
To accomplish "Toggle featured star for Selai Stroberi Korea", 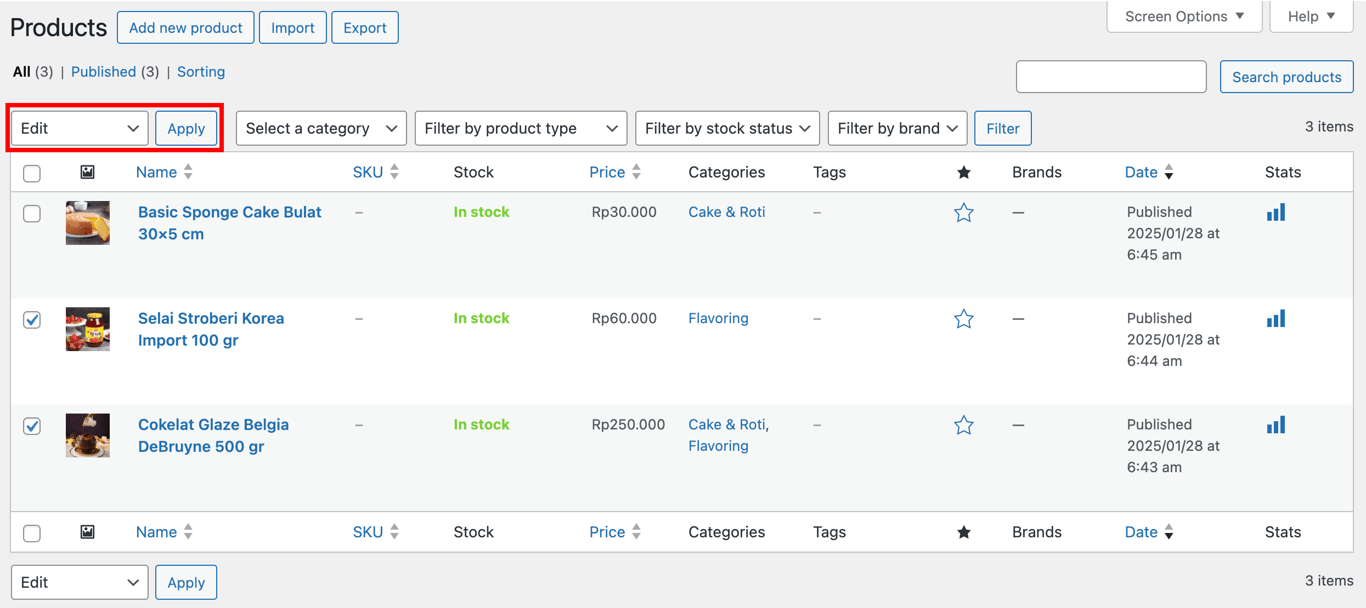I will [963, 318].
